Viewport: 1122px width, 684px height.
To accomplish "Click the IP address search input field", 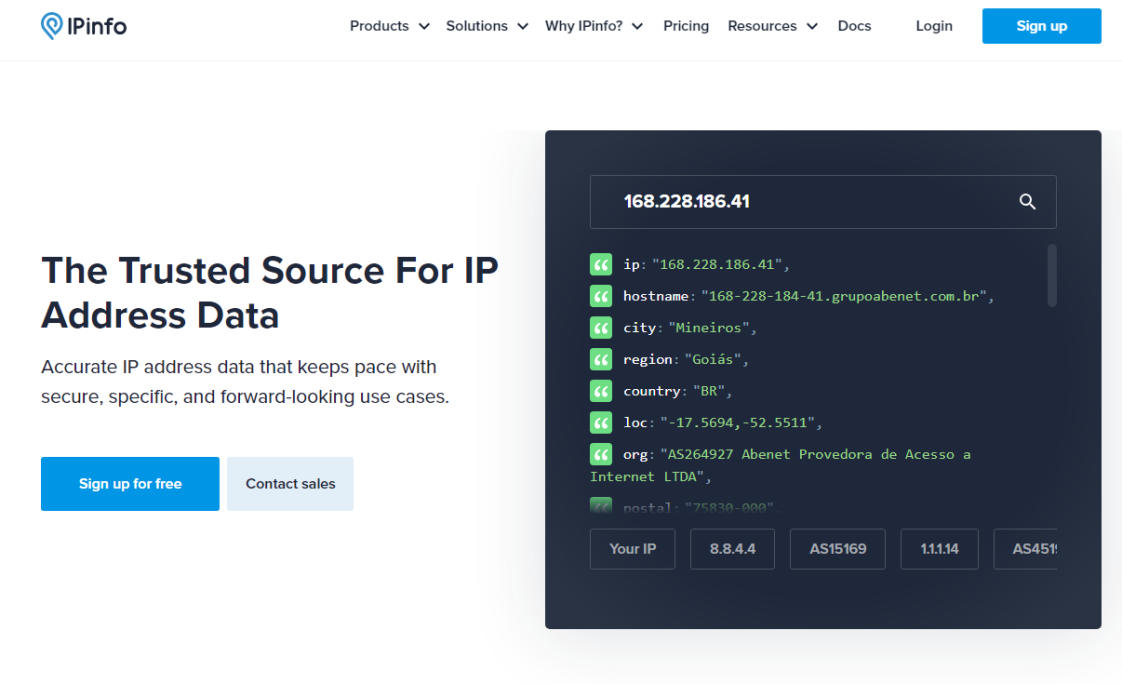I will click(x=800, y=201).
